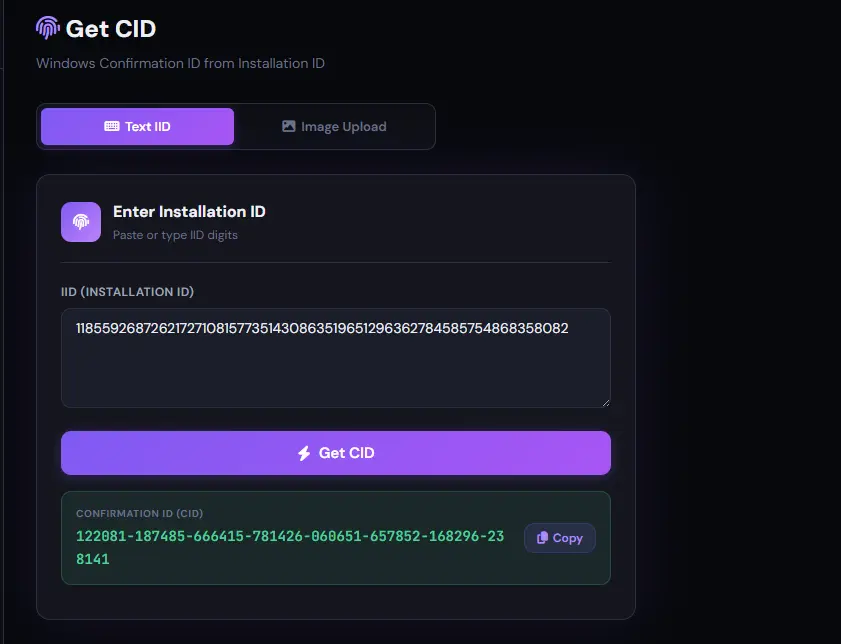Select the green confirmation ID value

pyautogui.click(x=290, y=547)
